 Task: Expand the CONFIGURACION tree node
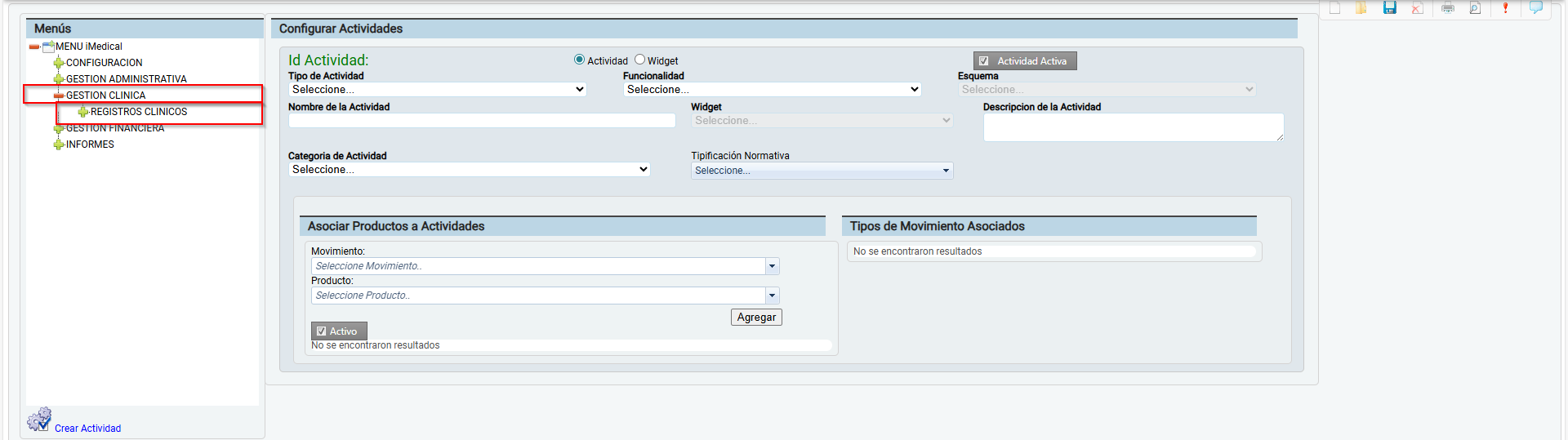pos(59,63)
